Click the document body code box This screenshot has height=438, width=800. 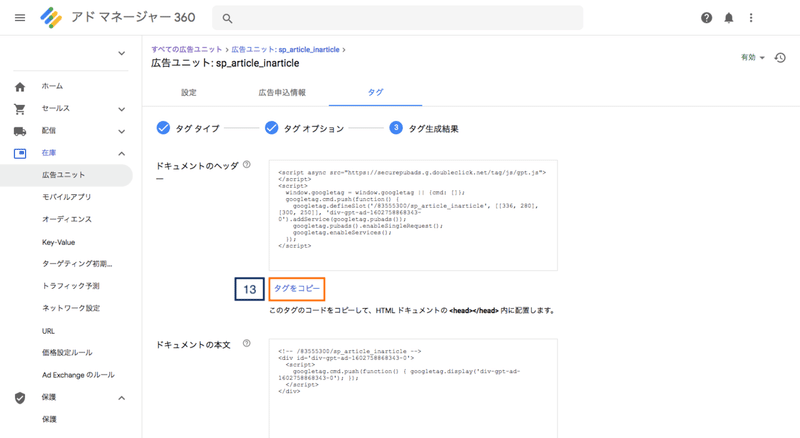[413, 388]
